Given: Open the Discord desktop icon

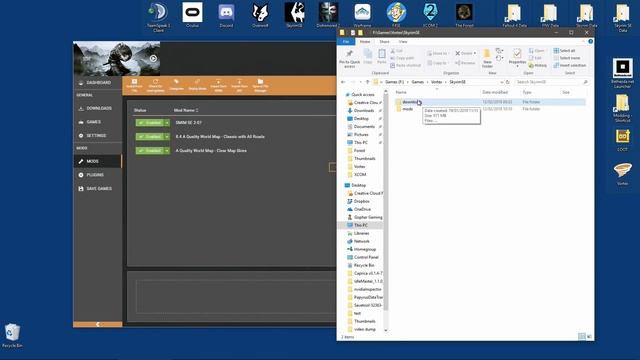Looking at the screenshot, I should [226, 15].
